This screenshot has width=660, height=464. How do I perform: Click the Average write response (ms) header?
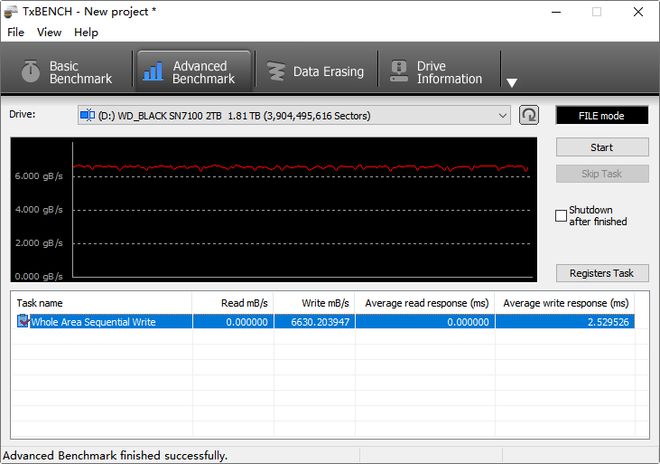tap(565, 303)
